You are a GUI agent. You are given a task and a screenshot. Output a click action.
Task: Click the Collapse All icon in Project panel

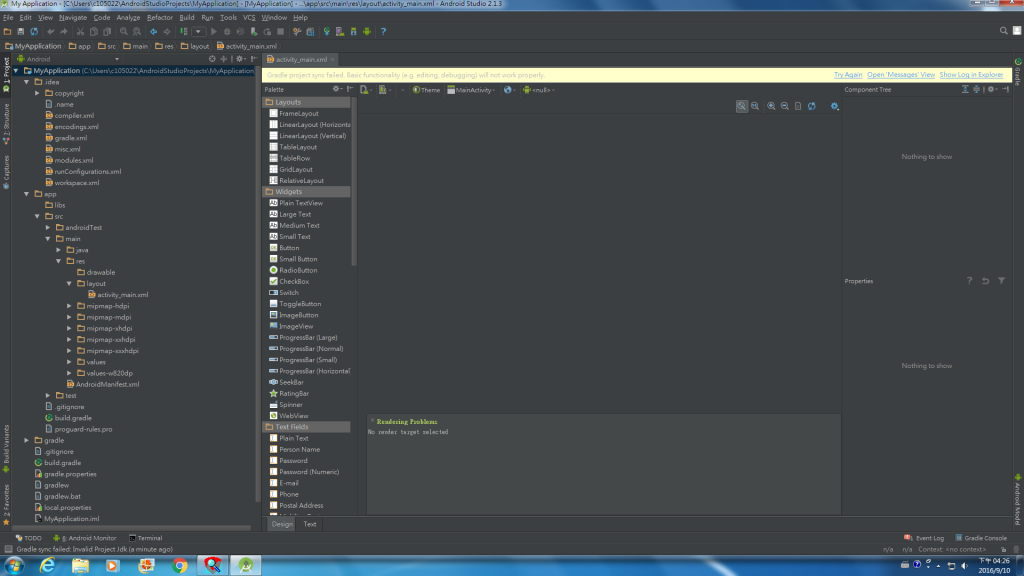224,59
